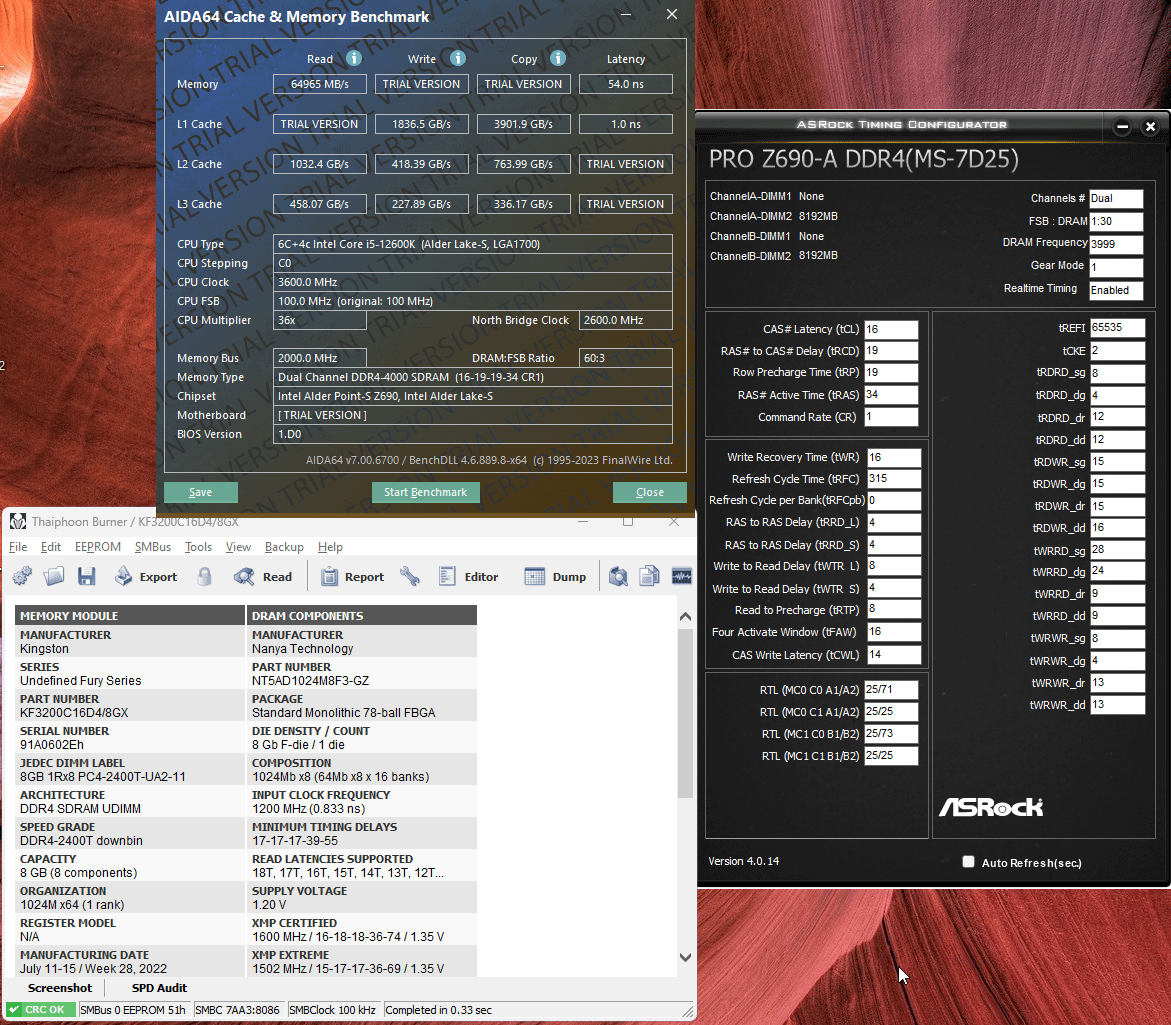
Task: Click the floppy disk save icon
Action: (x=87, y=576)
